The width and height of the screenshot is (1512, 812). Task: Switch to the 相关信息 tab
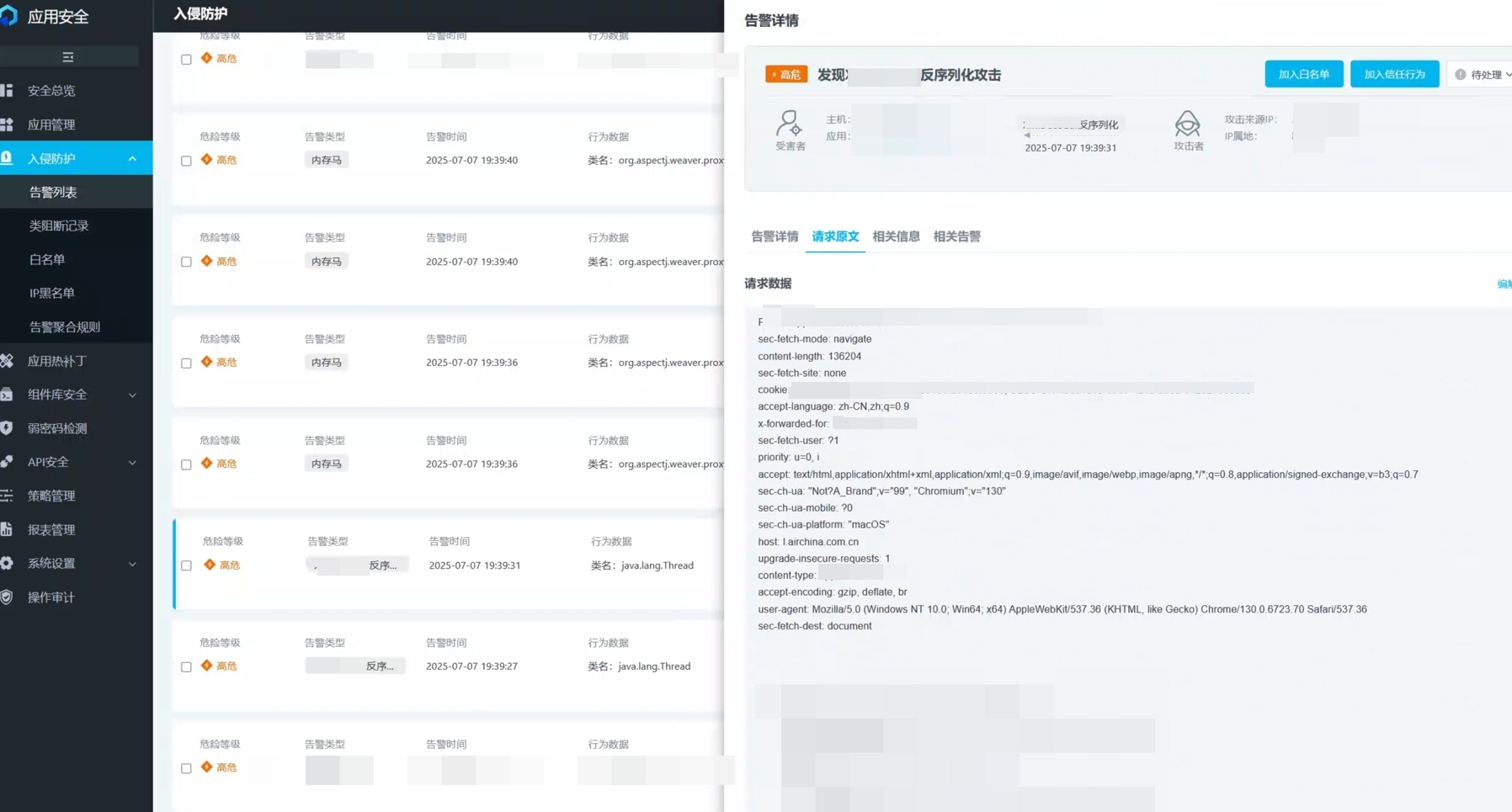896,236
